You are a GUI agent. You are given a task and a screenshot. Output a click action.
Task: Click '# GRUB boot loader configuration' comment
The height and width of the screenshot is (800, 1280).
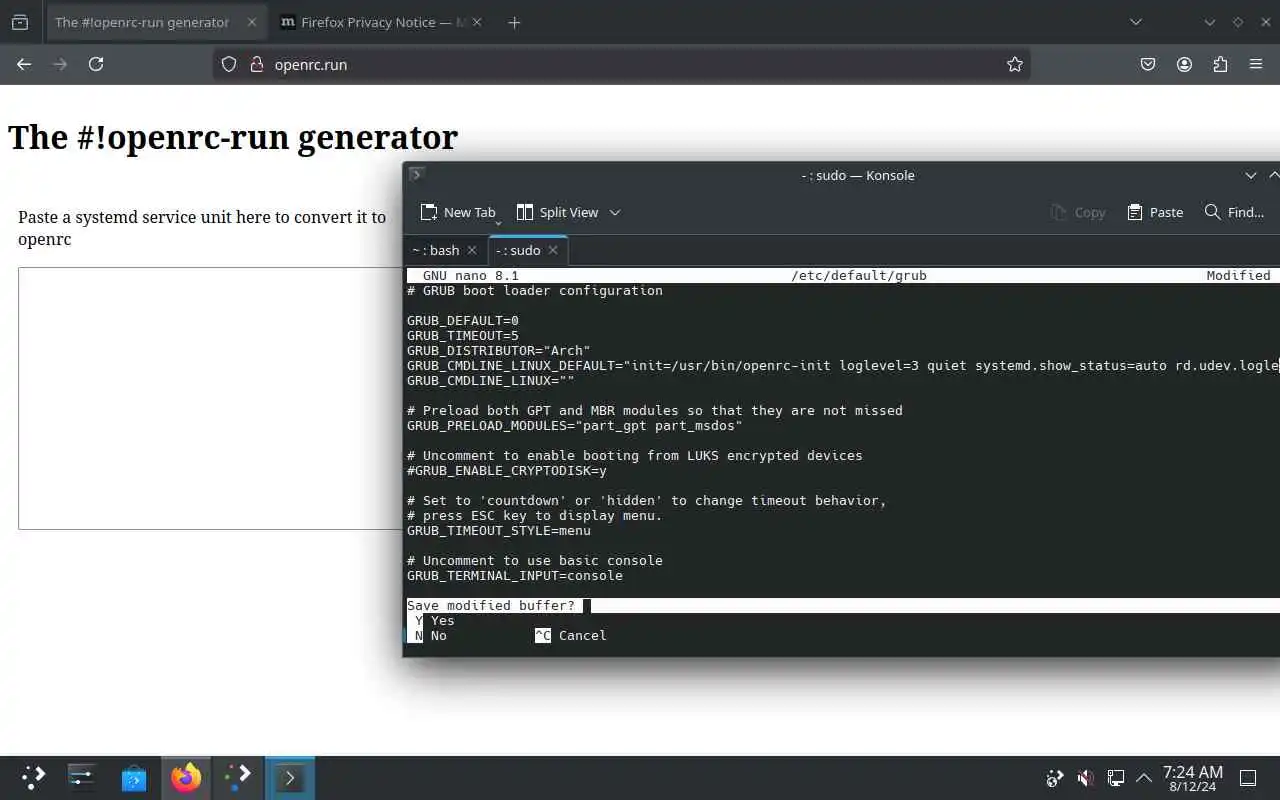pos(535,290)
